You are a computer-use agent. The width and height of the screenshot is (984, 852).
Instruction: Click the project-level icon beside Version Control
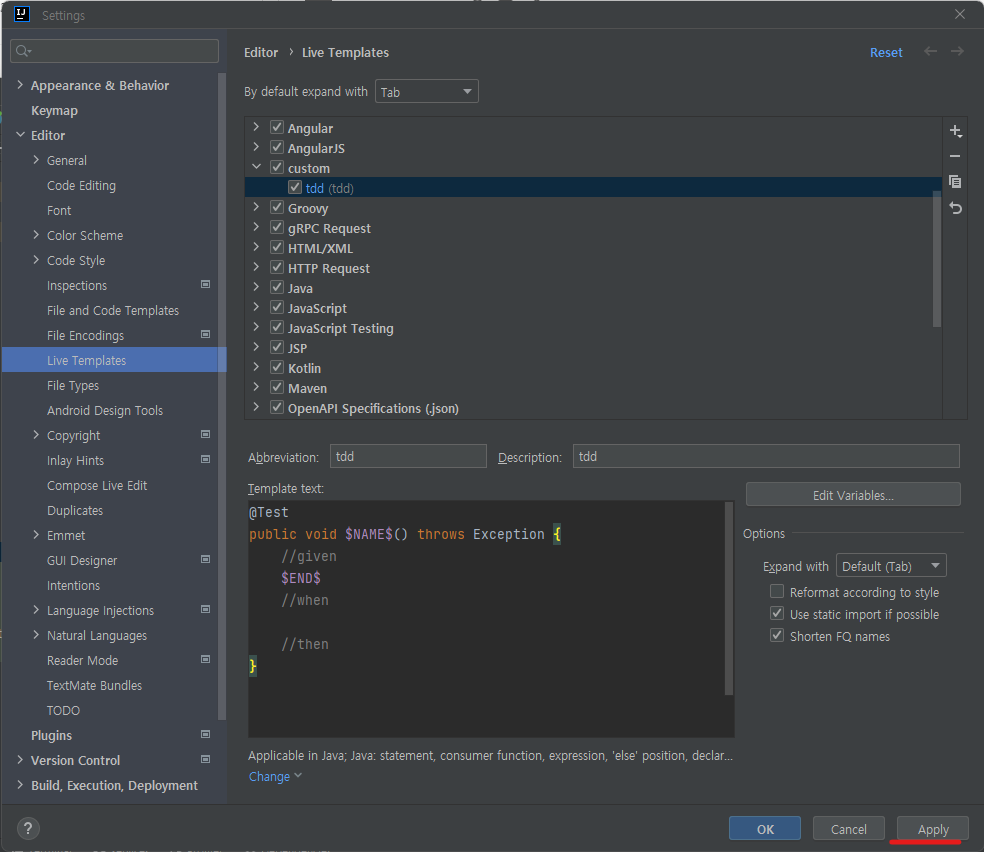click(x=205, y=759)
